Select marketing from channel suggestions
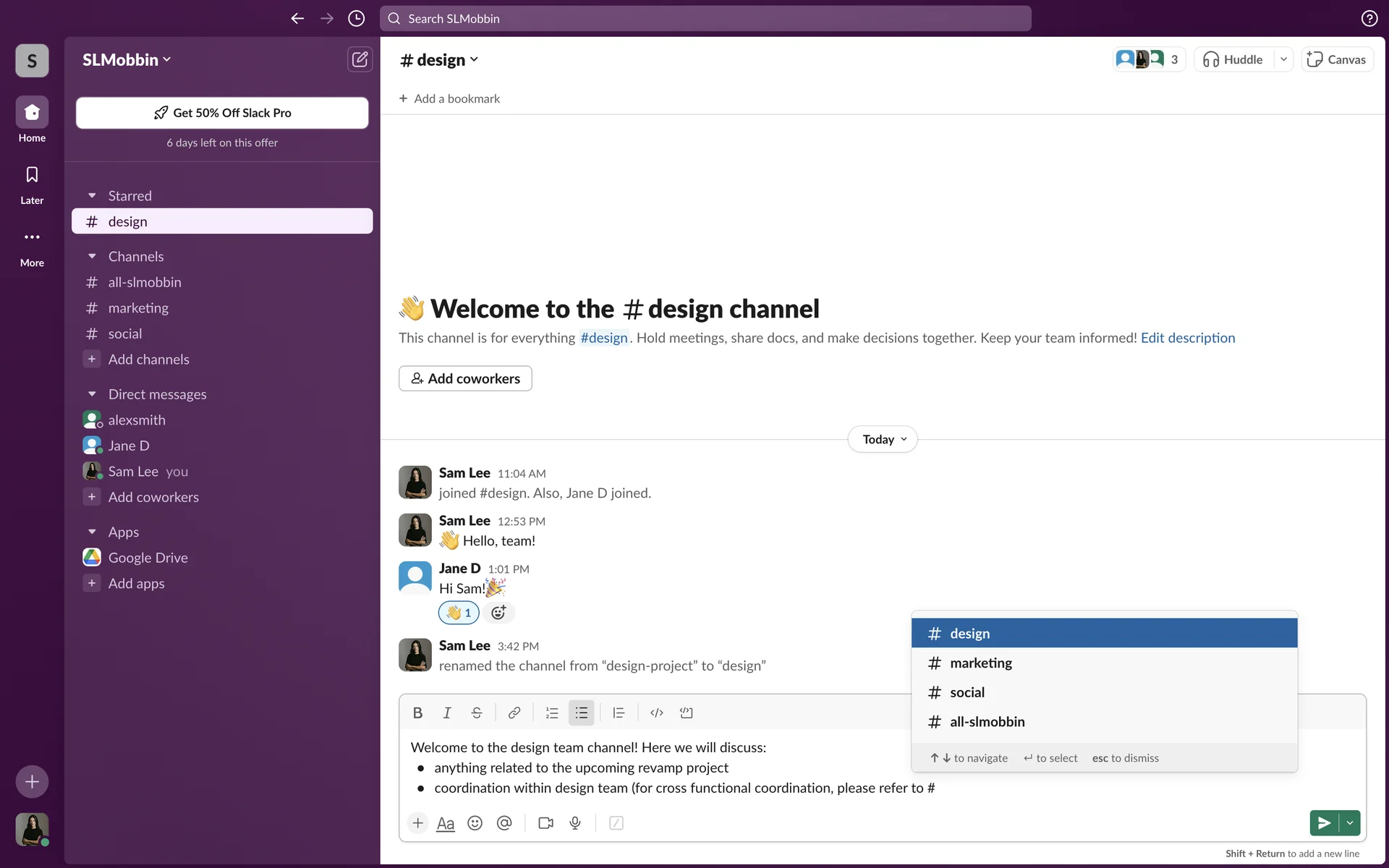Image resolution: width=1389 pixels, height=868 pixels. click(980, 663)
